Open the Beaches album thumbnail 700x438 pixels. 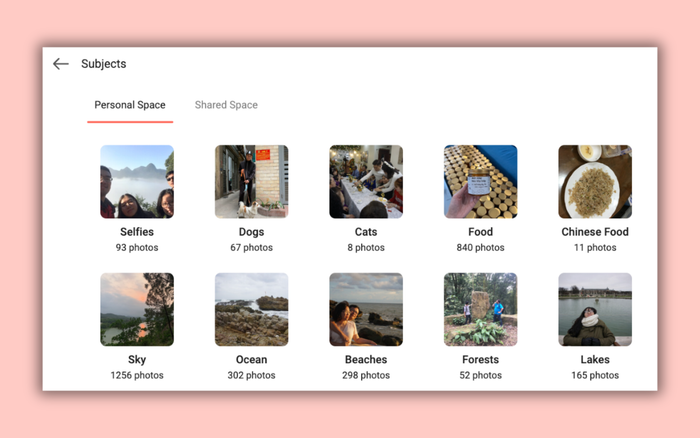click(366, 309)
